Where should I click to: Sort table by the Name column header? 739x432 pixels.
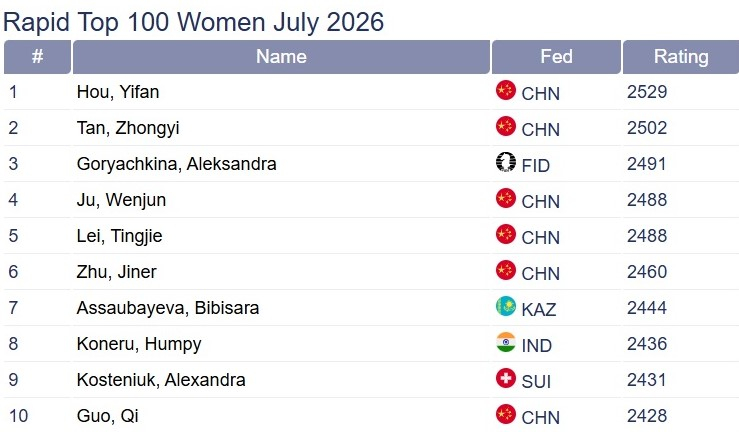(281, 57)
